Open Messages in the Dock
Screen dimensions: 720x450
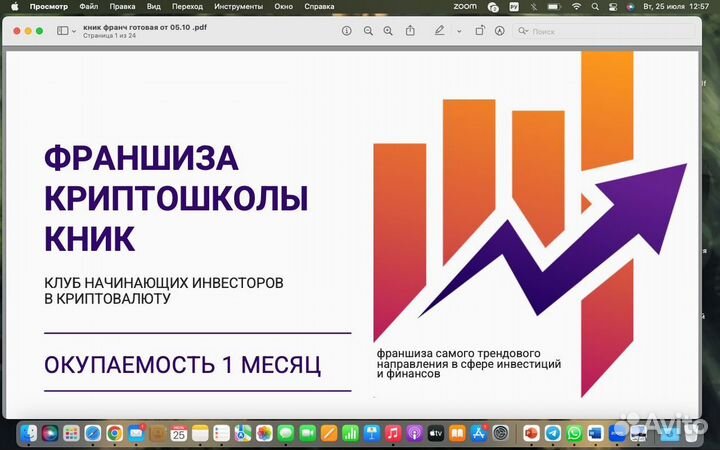tap(286, 433)
